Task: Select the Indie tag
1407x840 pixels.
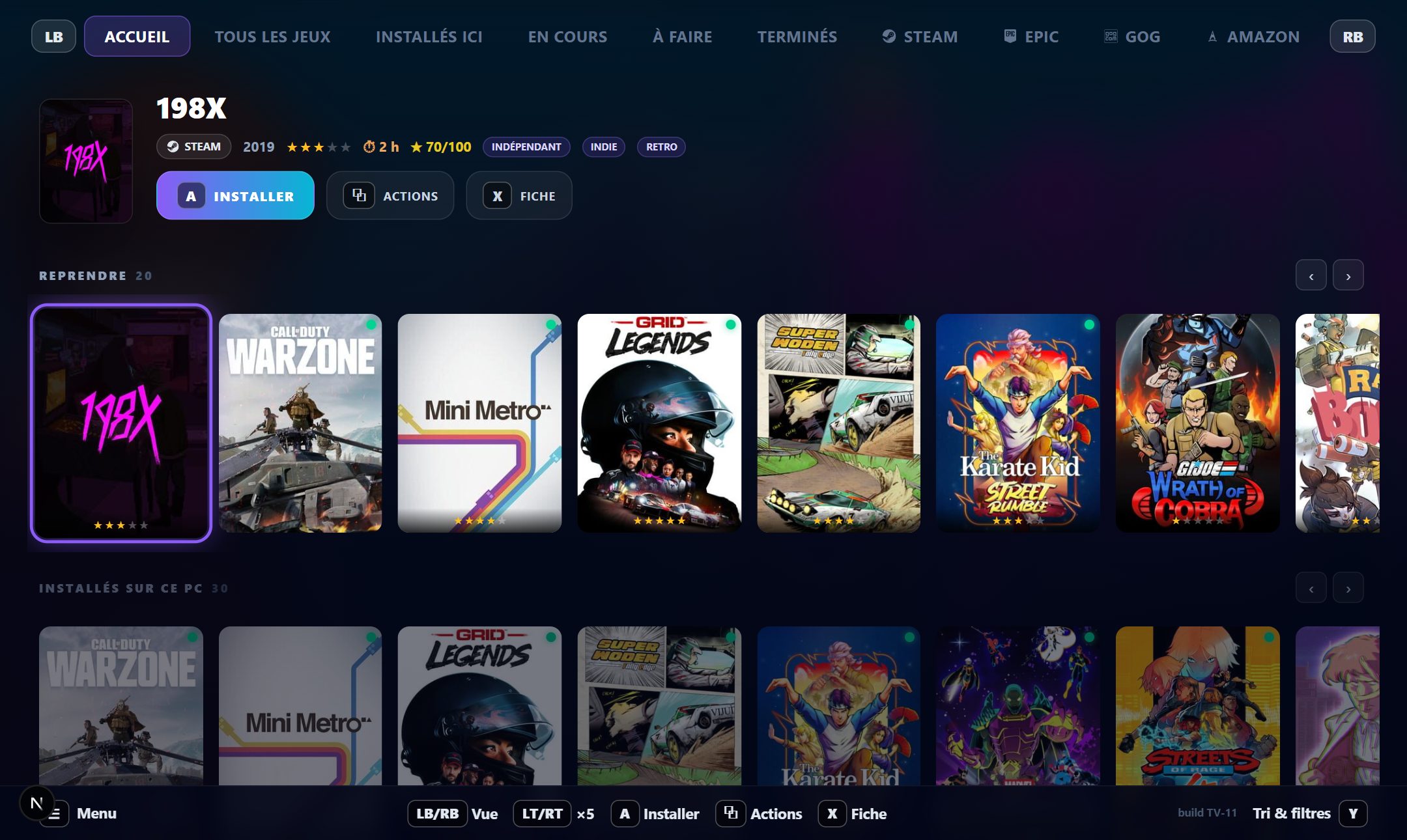Action: point(604,147)
